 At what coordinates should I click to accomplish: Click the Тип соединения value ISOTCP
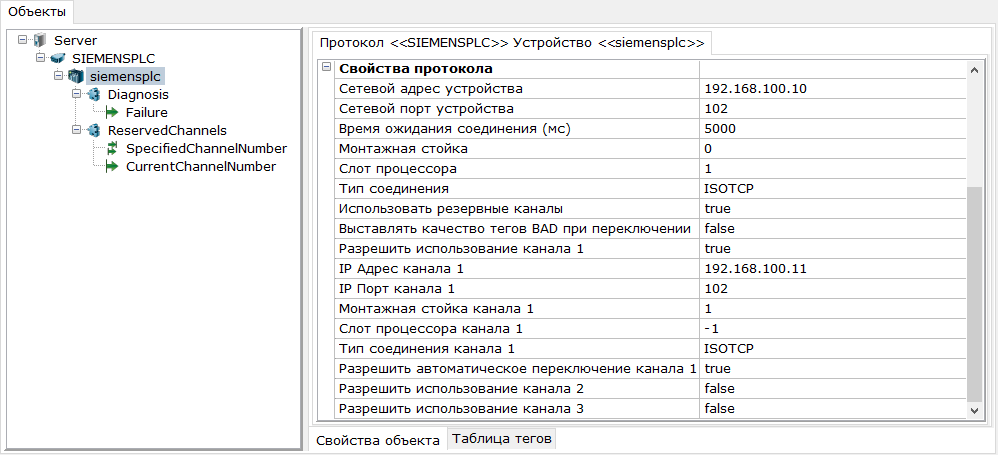pyautogui.click(x=832, y=188)
